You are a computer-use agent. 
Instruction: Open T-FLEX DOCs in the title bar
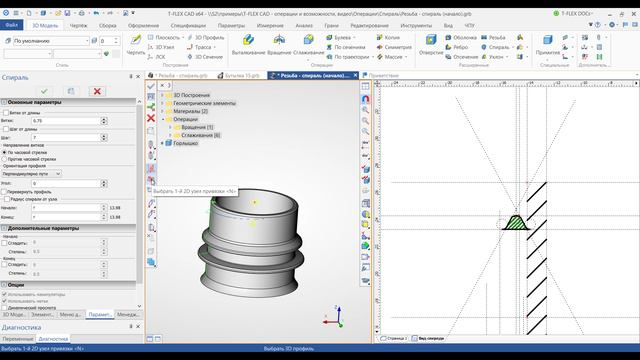pyautogui.click(x=573, y=13)
